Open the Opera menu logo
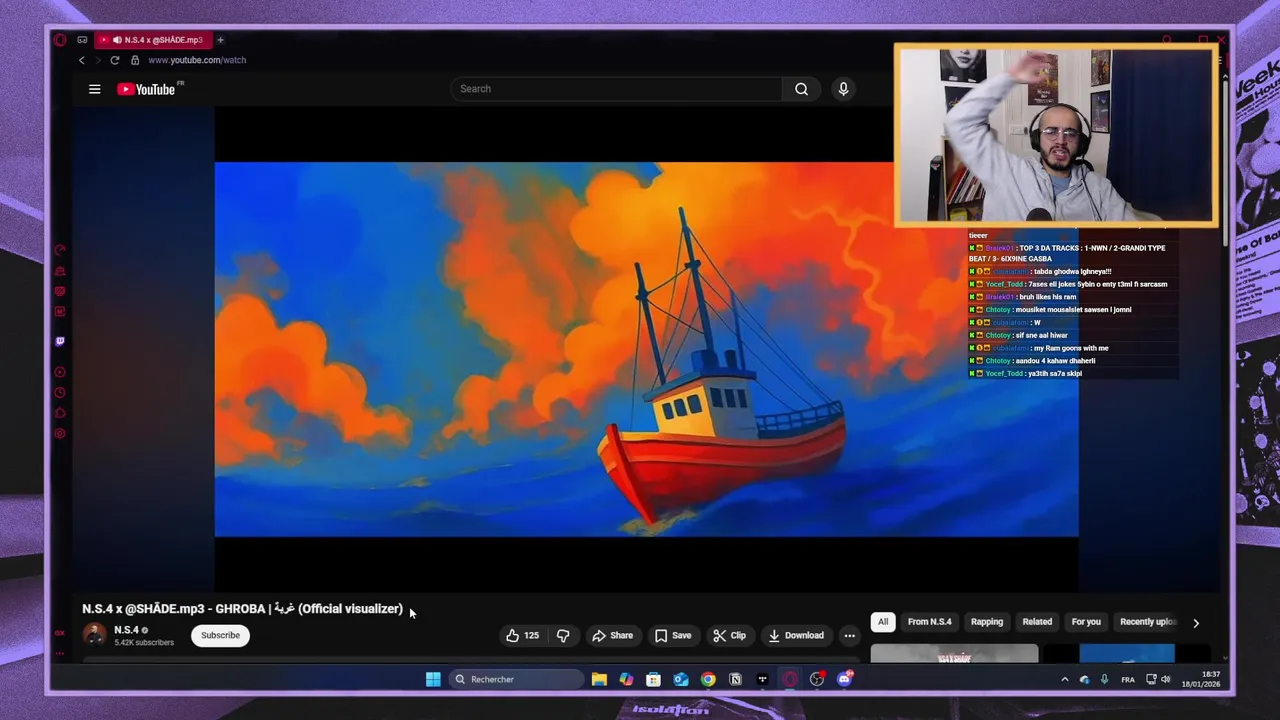The image size is (1280, 720). [x=60, y=40]
